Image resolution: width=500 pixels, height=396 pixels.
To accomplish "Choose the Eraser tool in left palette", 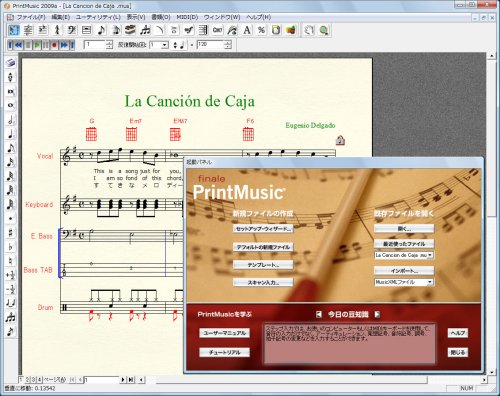I will [x=11, y=63].
